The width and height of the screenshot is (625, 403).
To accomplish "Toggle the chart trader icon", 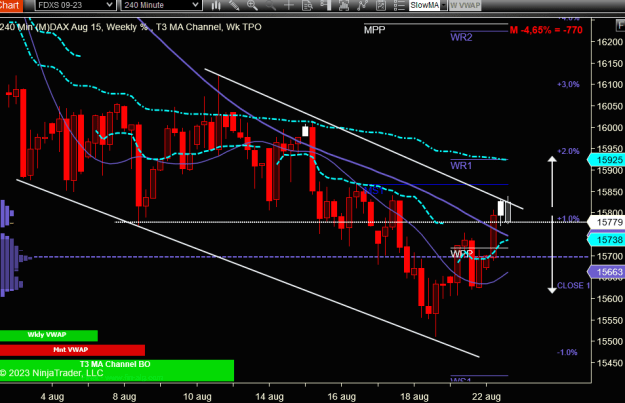I will pos(326,5).
